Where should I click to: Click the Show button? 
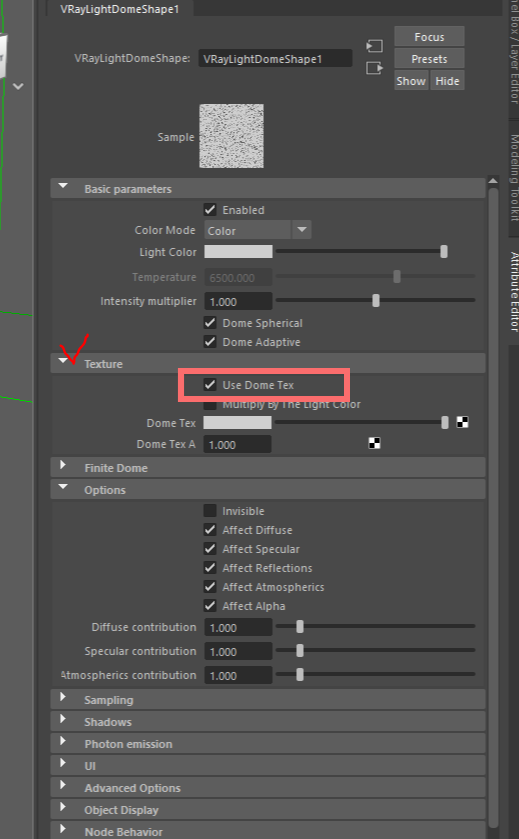point(411,81)
